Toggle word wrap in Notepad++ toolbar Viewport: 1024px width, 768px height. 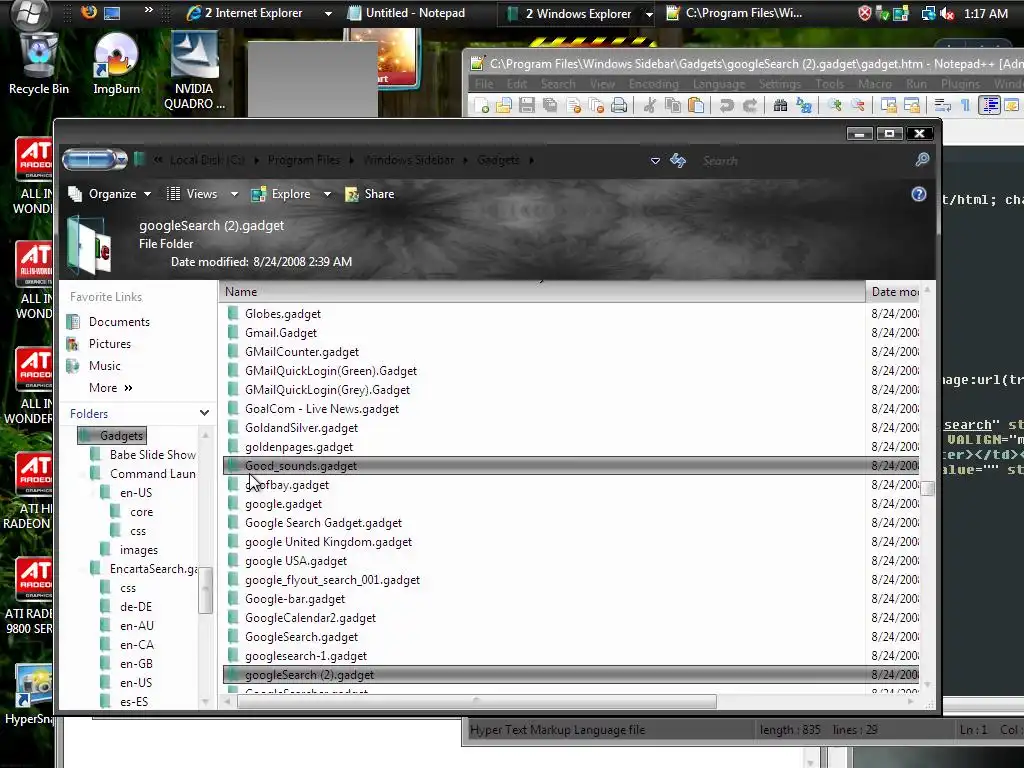[x=942, y=105]
